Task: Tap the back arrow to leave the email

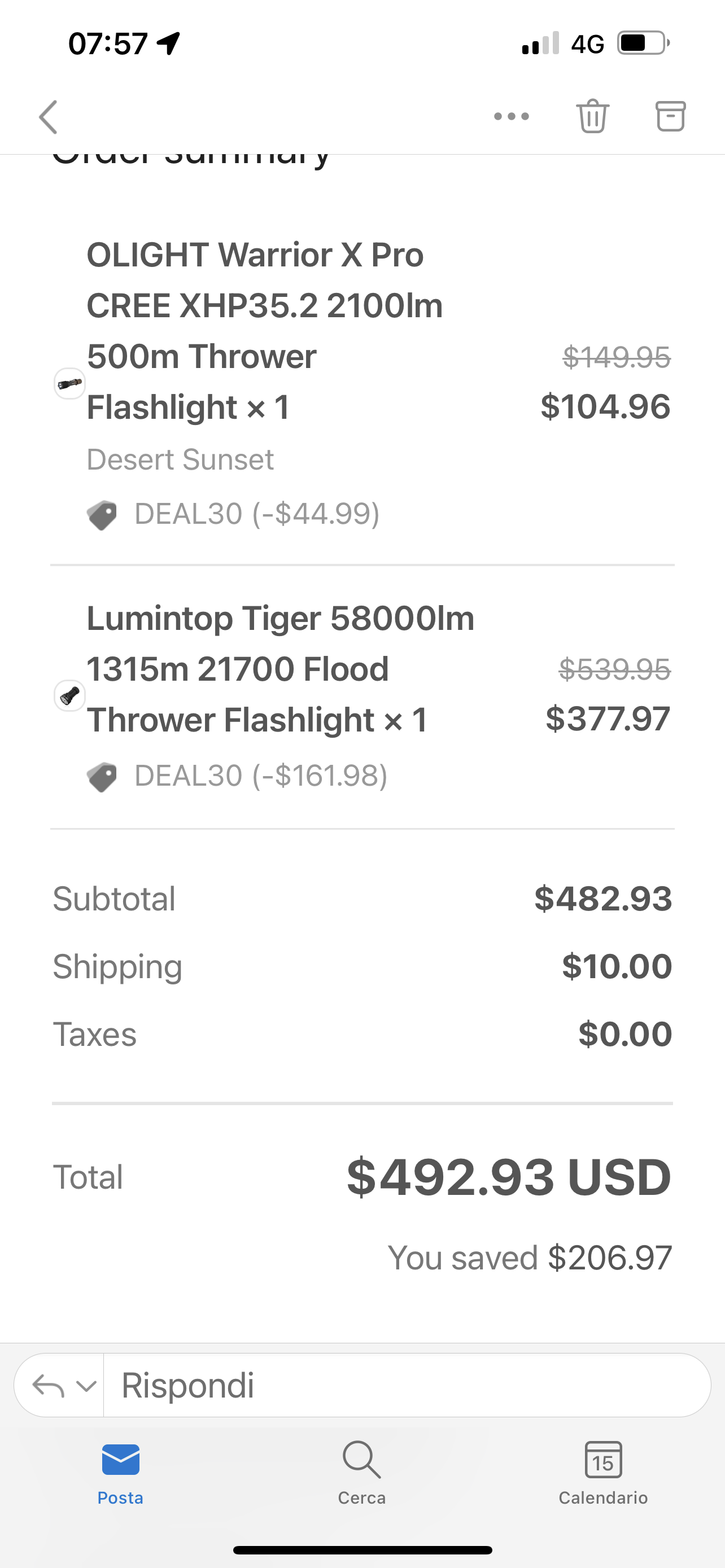Action: coord(49,116)
